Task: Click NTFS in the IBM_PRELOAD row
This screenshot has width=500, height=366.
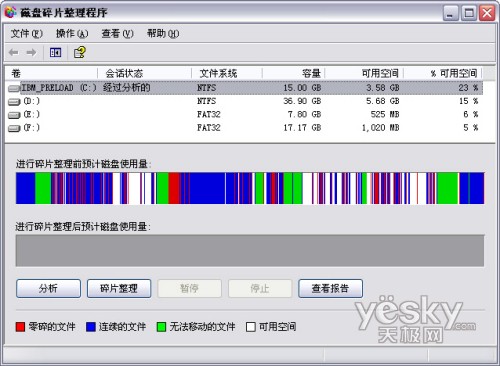Action: [206, 88]
